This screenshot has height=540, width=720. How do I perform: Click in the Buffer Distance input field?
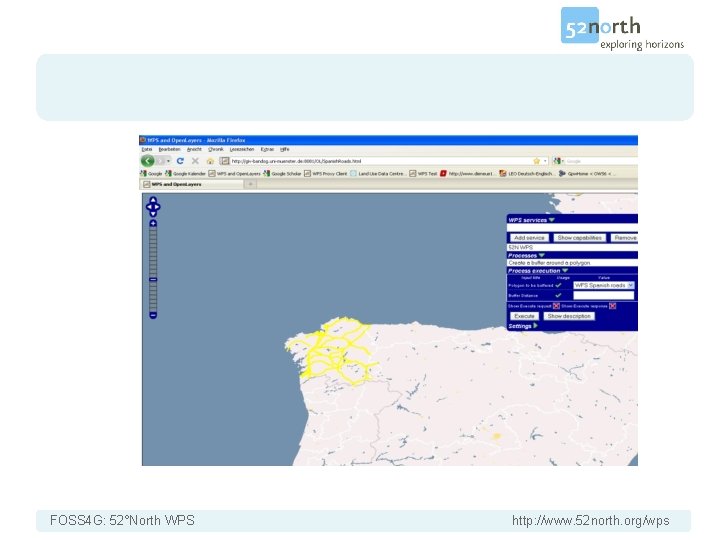pyautogui.click(x=604, y=295)
